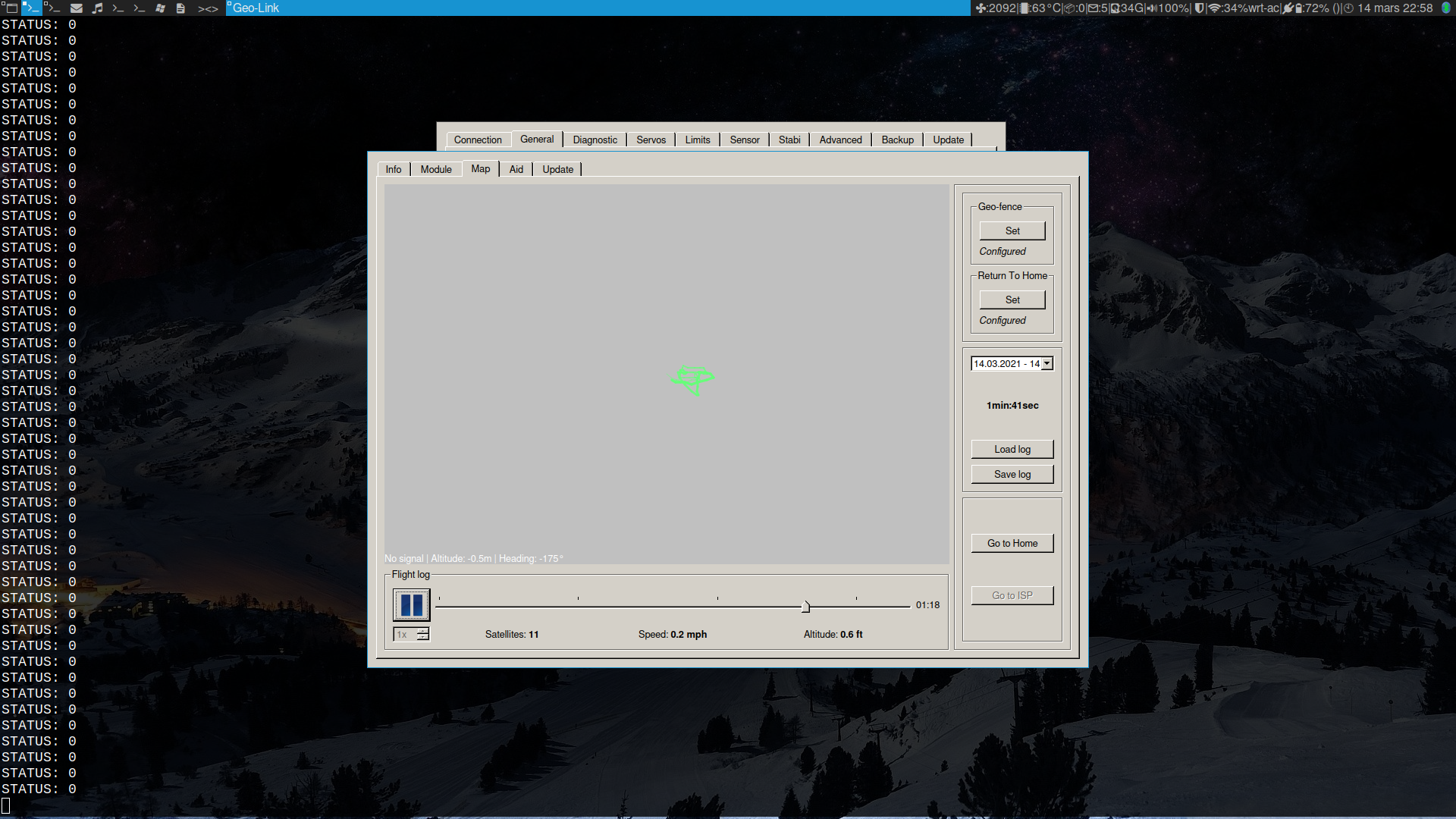Click the document file workspace icon
This screenshot has width=1456, height=819.
click(180, 8)
